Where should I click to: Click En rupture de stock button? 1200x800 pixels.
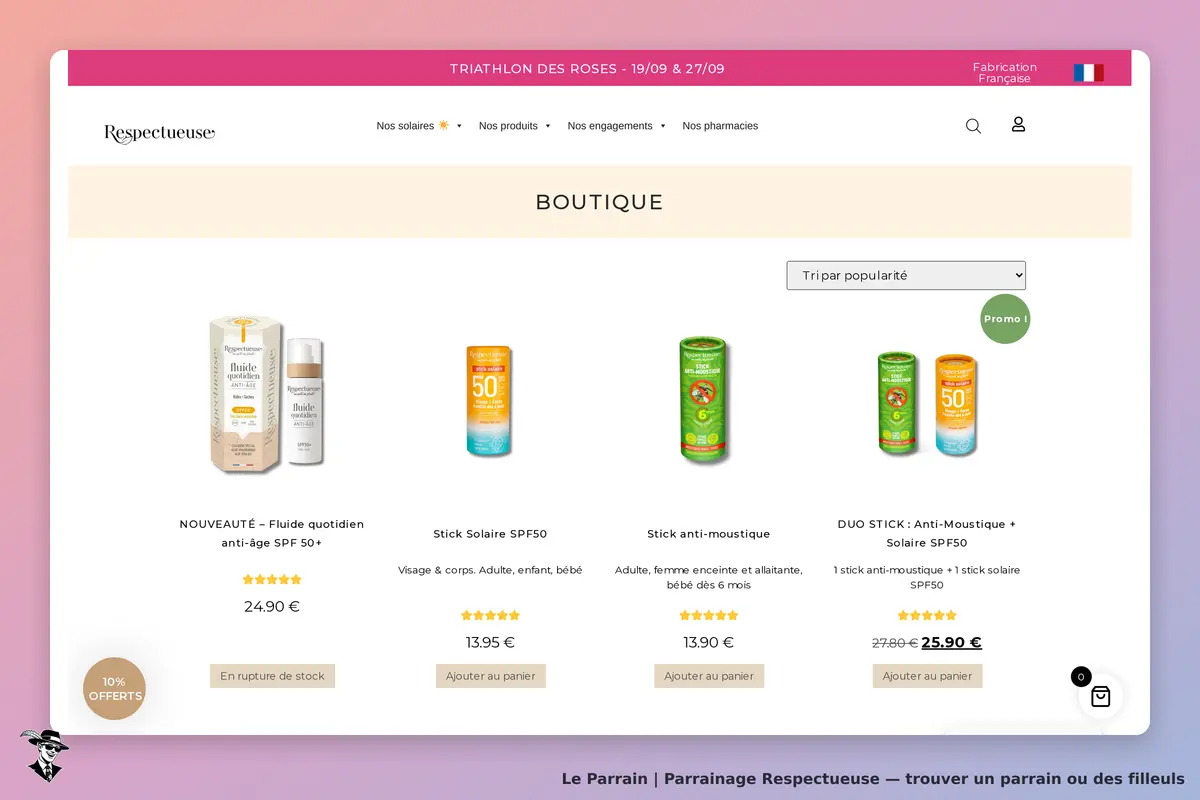pyautogui.click(x=272, y=676)
